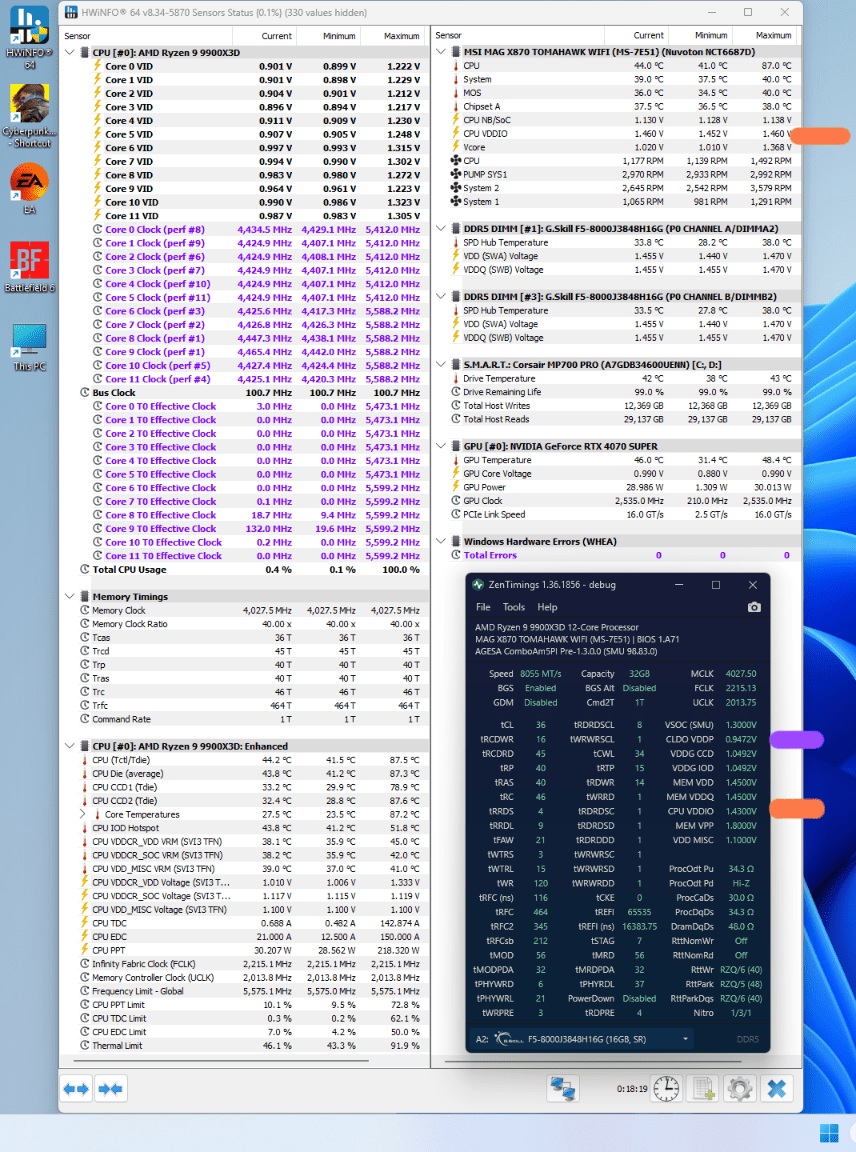Collapse the GPU NVIDIA GeForce RTX 4070 SUPER group

click(441, 446)
